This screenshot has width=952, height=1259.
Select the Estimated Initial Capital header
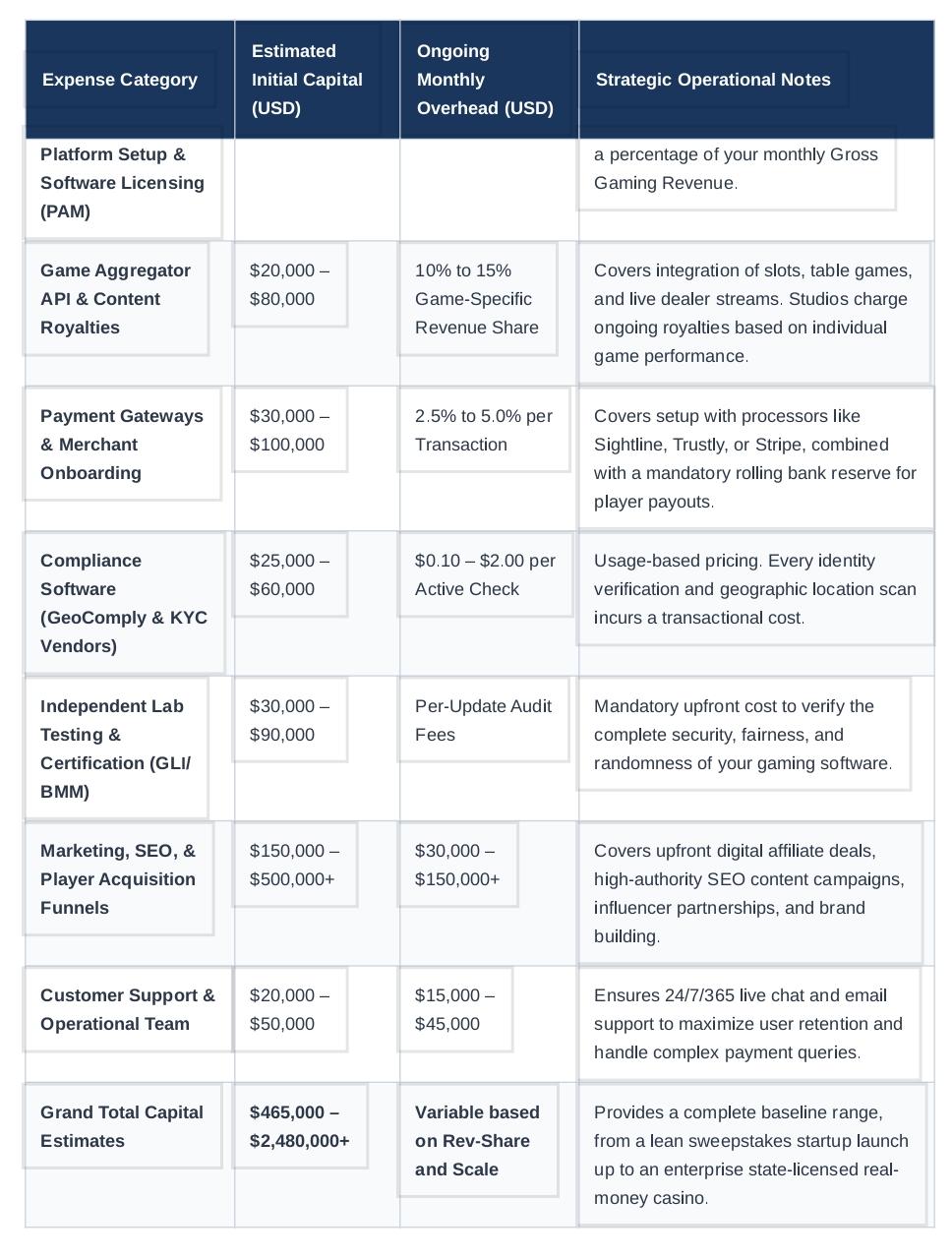pos(307,80)
